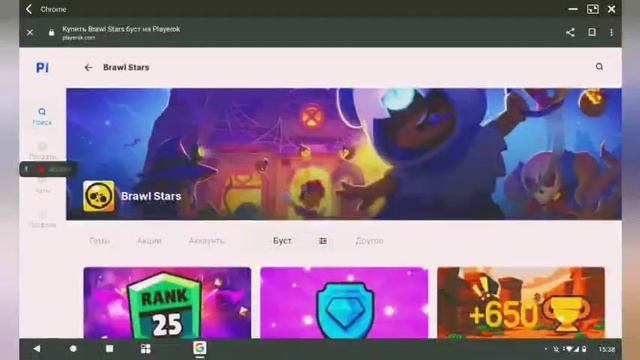
Task: Click the Brawl Stars game icon on banner
Action: click(x=99, y=196)
